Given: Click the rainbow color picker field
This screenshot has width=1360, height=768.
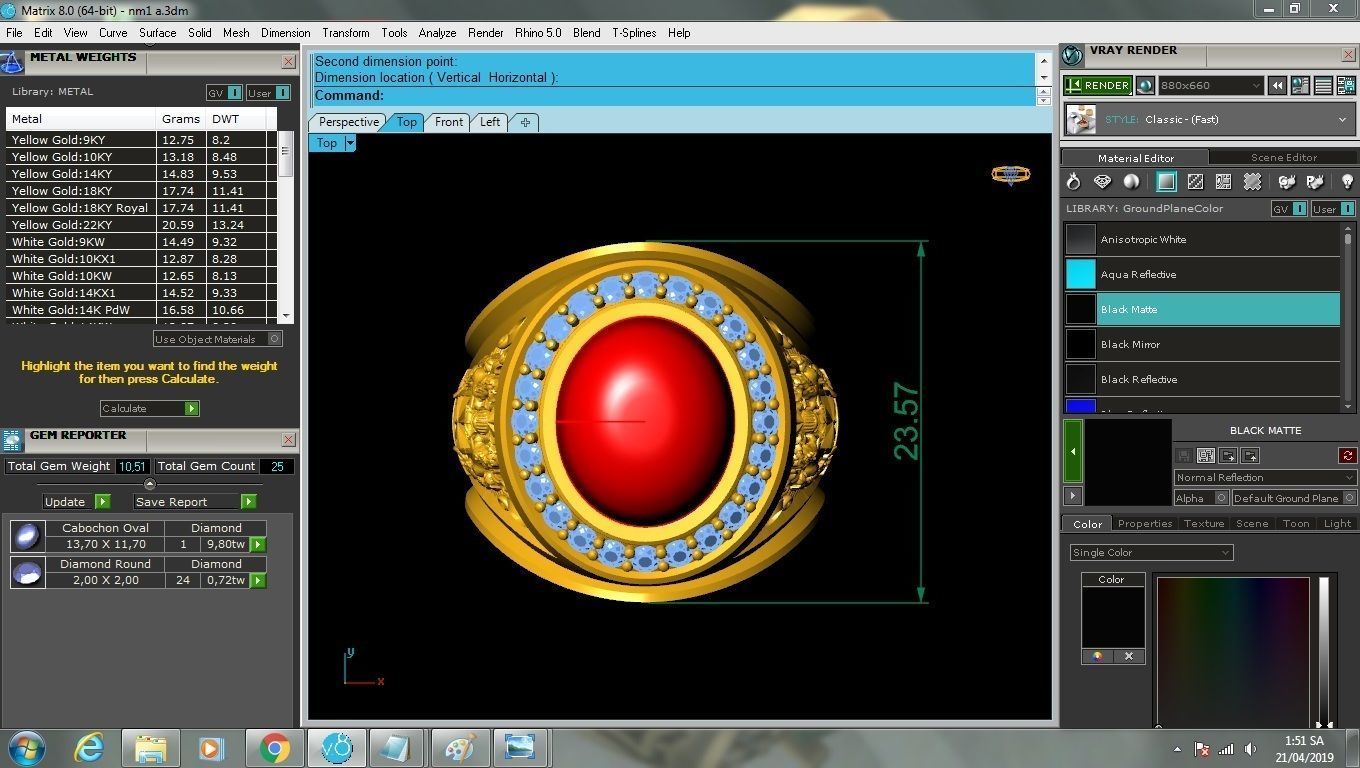Looking at the screenshot, I should point(1233,650).
